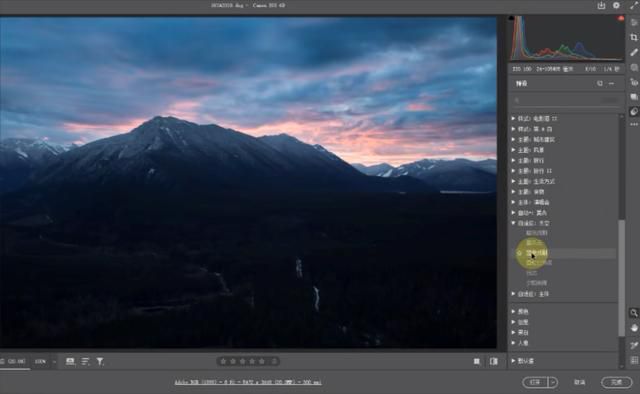
Task: Toggle highlight clipping warning on histogram
Action: (621, 18)
